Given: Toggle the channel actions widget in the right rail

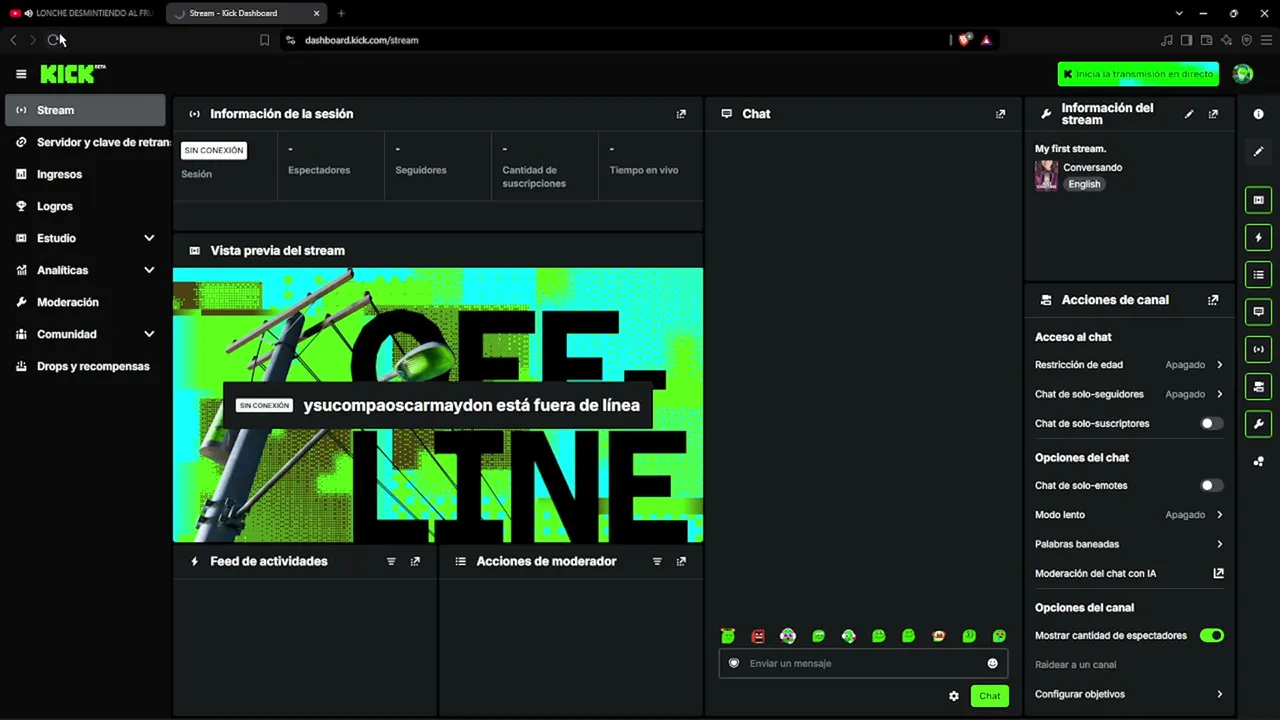Looking at the screenshot, I should click(1259, 386).
